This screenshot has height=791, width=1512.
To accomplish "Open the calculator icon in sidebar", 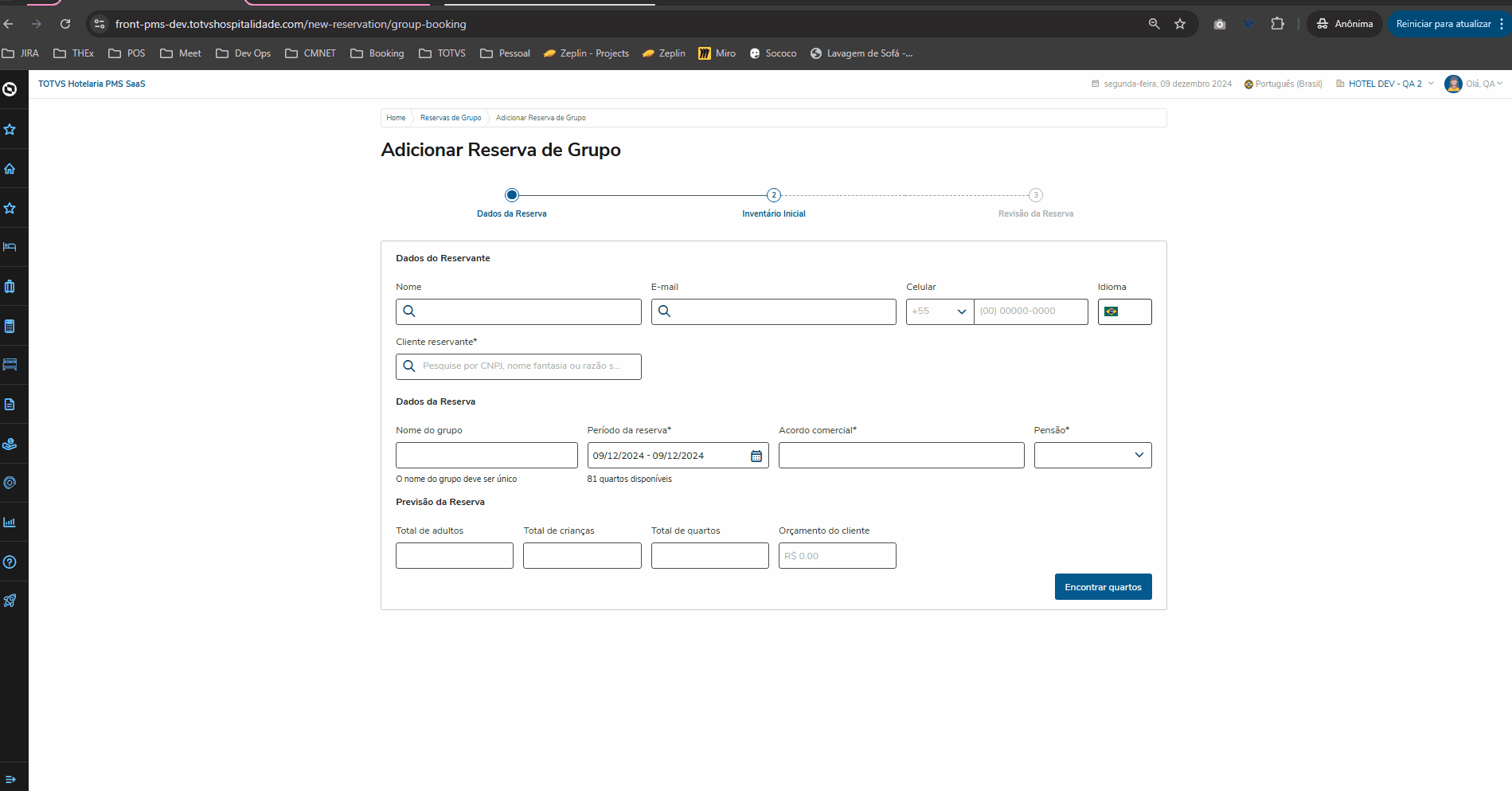I will coord(10,326).
